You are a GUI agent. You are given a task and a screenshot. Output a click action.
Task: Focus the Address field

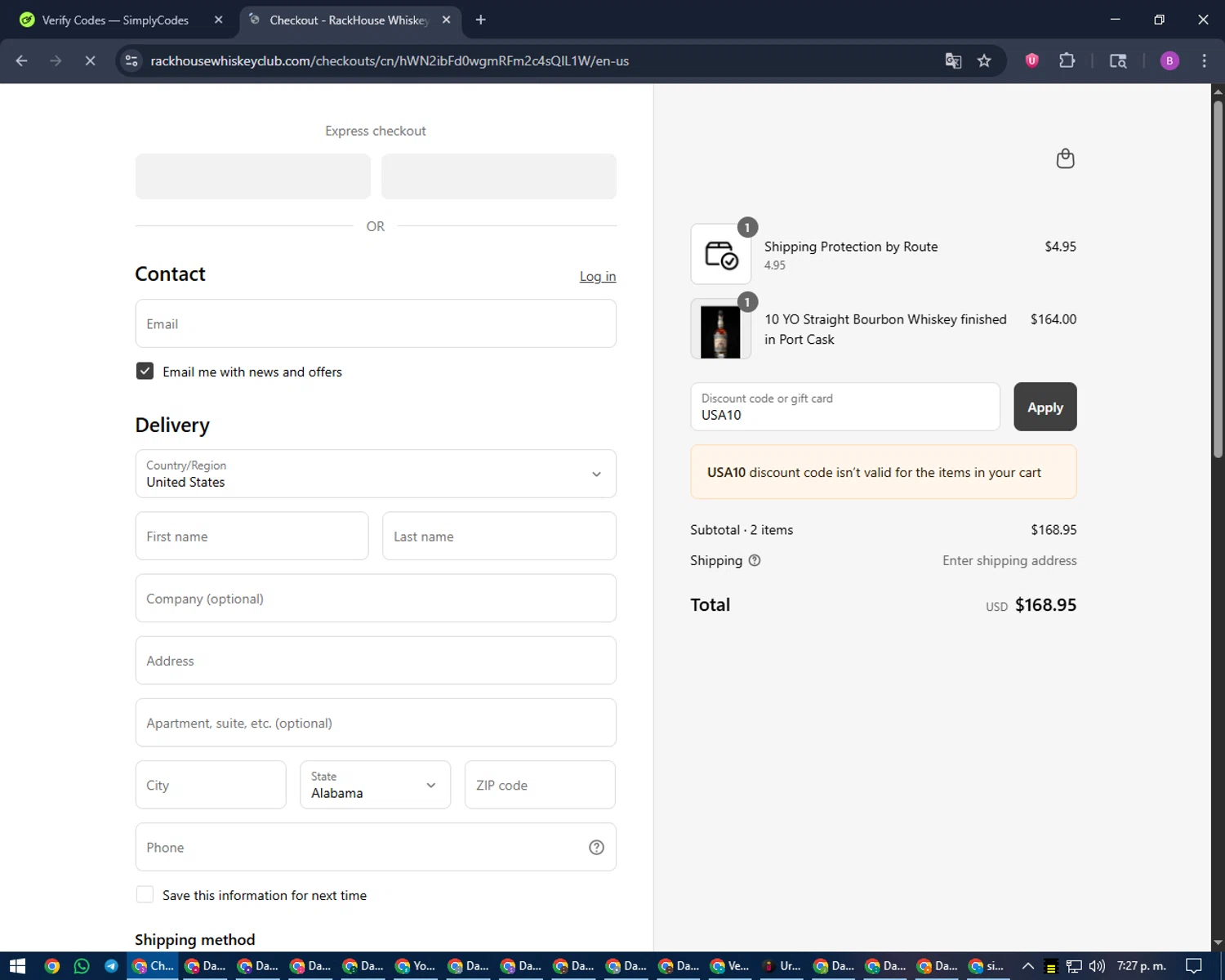point(376,660)
